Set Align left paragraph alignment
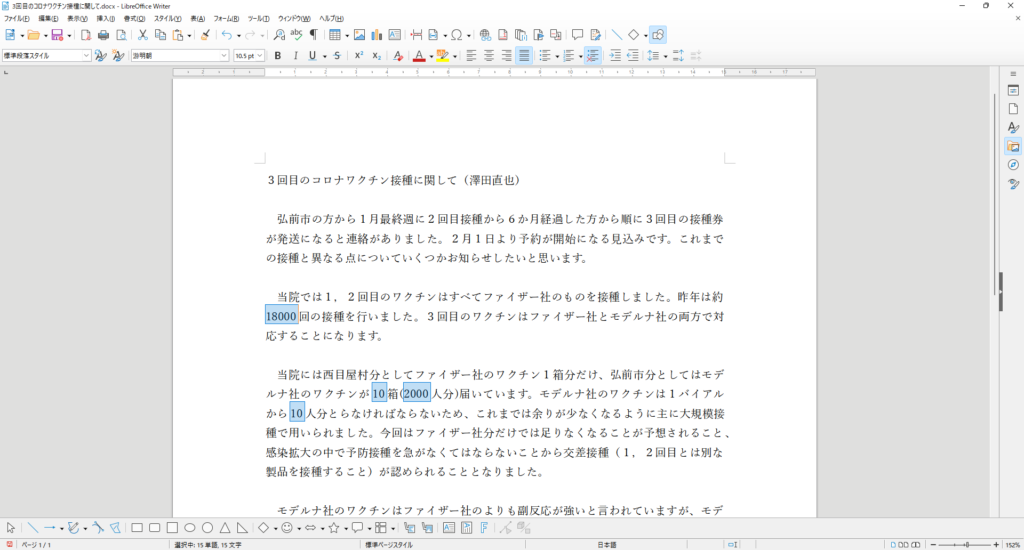Screen dimensions: 1024x550 click(x=471, y=56)
